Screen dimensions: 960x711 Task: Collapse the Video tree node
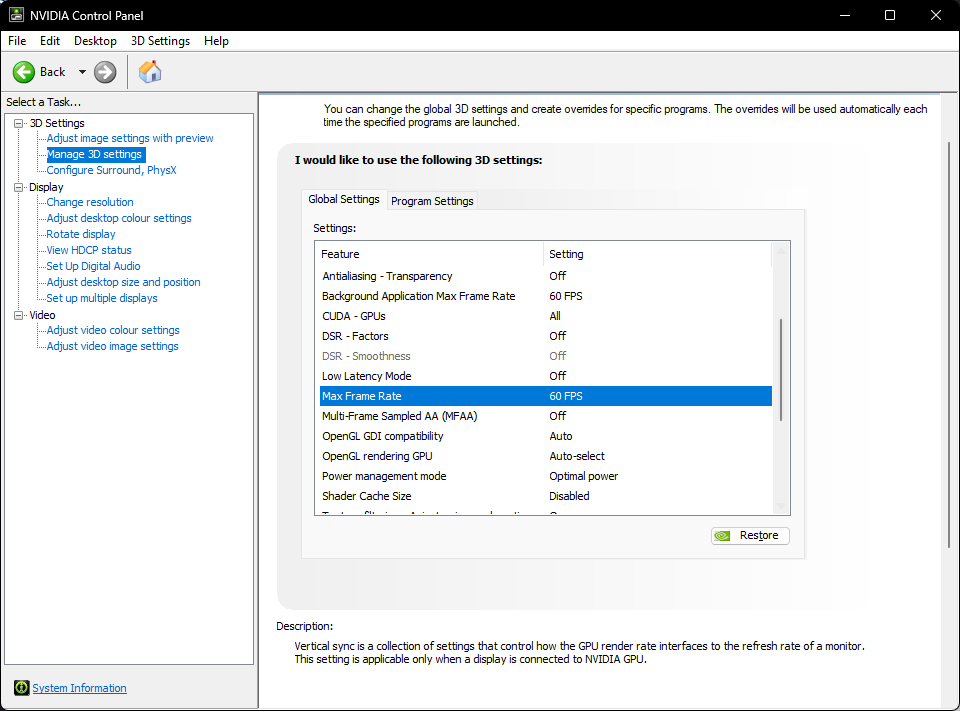(x=19, y=315)
